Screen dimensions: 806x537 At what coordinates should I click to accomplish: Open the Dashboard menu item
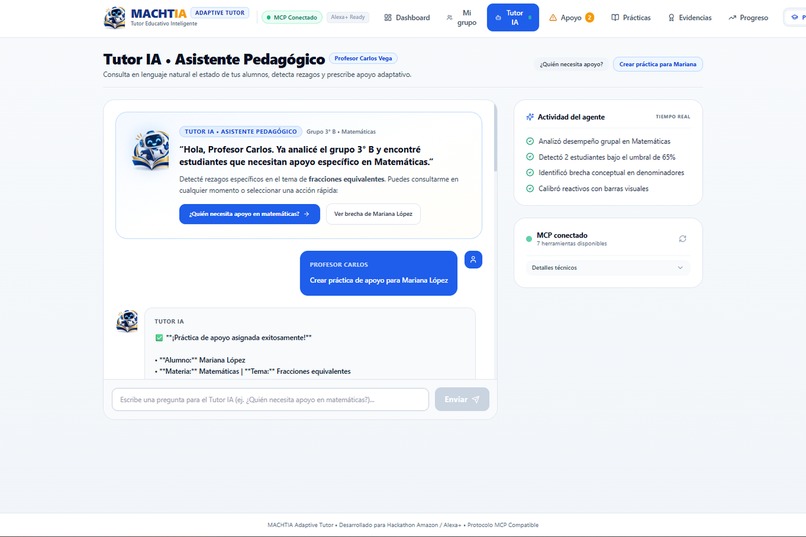(407, 17)
